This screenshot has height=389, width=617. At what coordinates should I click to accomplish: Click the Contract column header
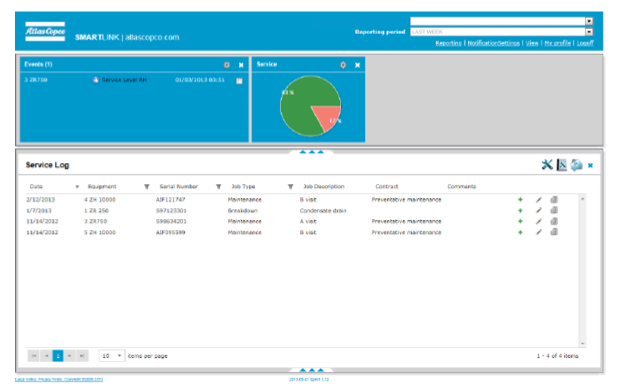tap(386, 186)
